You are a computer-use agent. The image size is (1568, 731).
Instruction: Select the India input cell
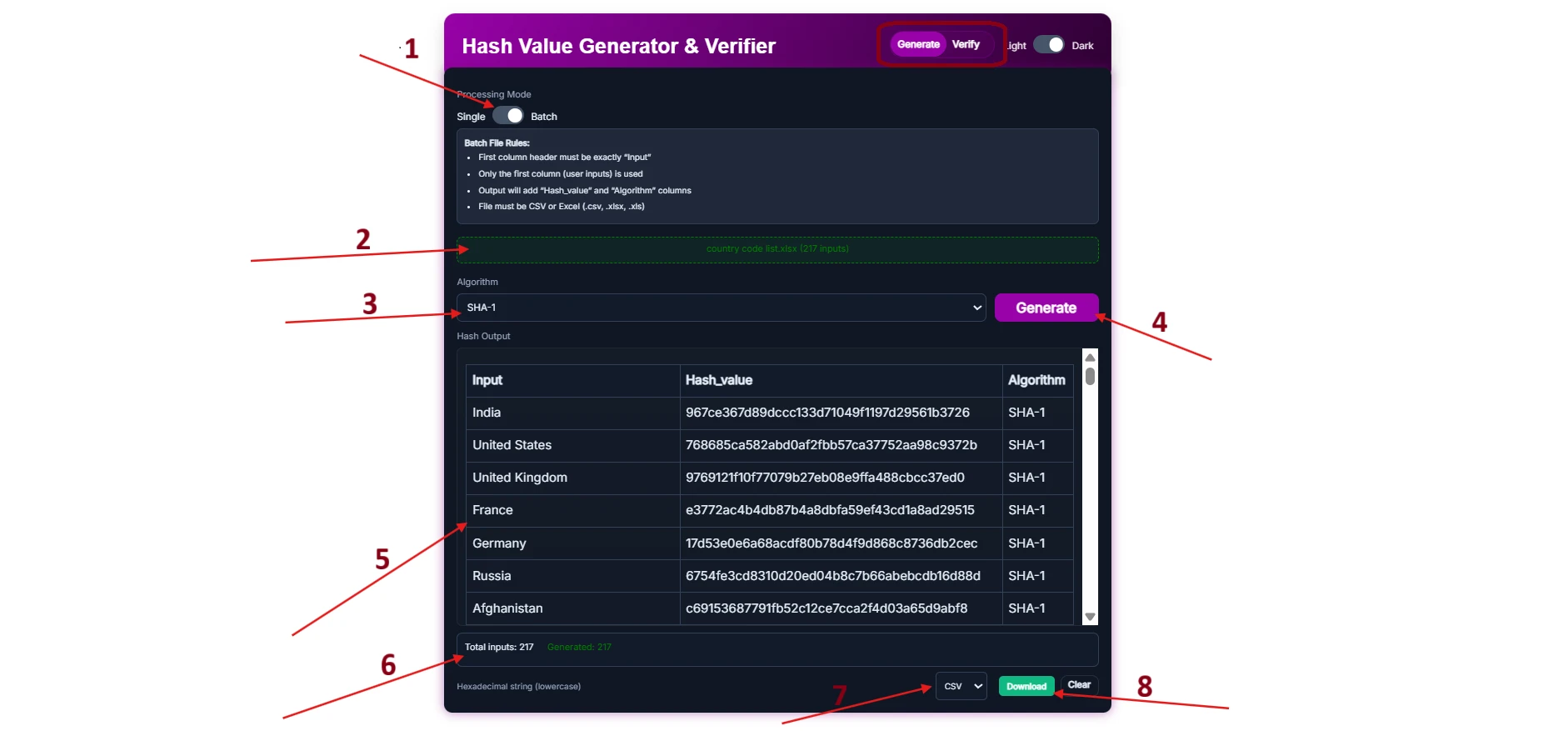(572, 413)
